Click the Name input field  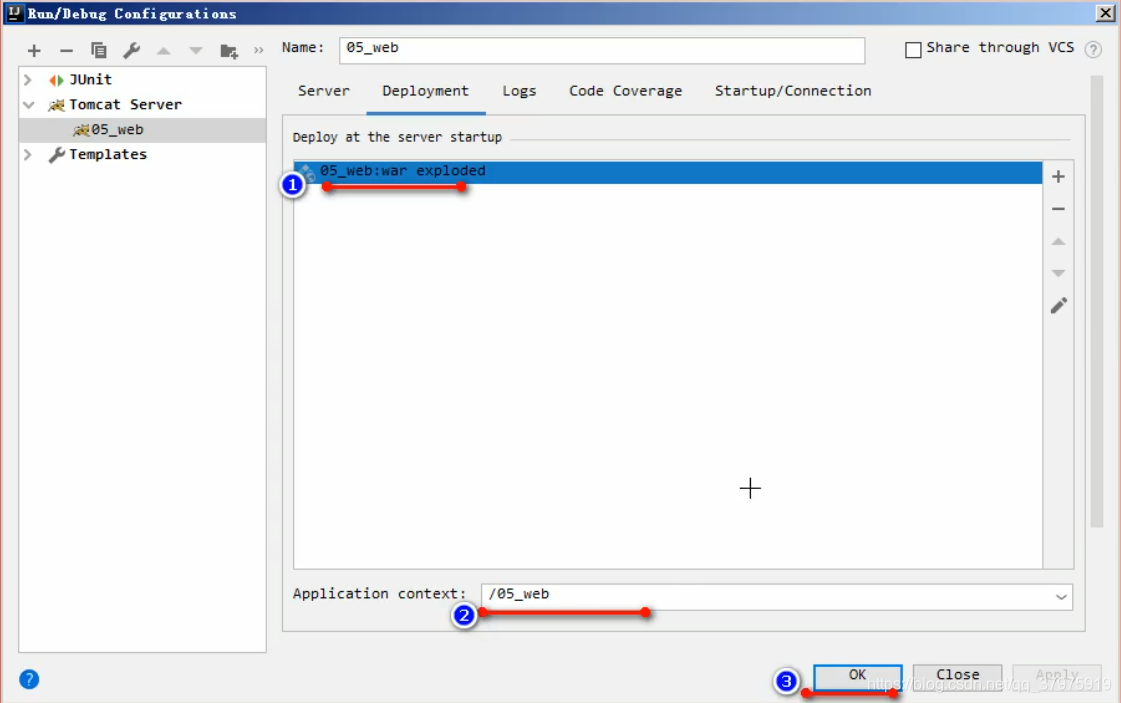(602, 50)
